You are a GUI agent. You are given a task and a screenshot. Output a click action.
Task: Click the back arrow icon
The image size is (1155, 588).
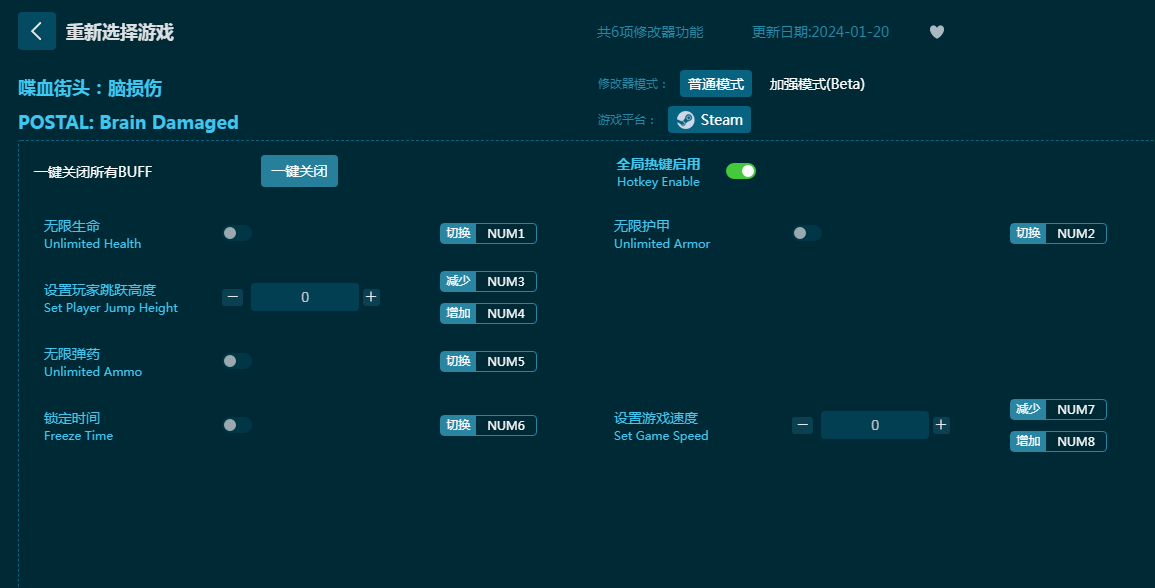tap(37, 31)
